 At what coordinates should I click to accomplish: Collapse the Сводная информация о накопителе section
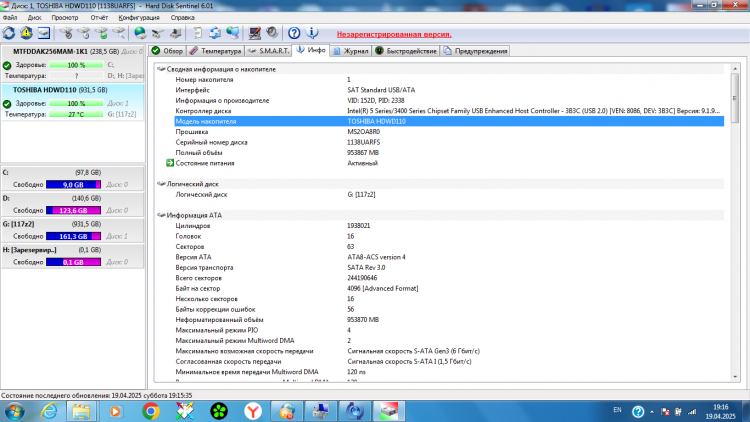(161, 69)
